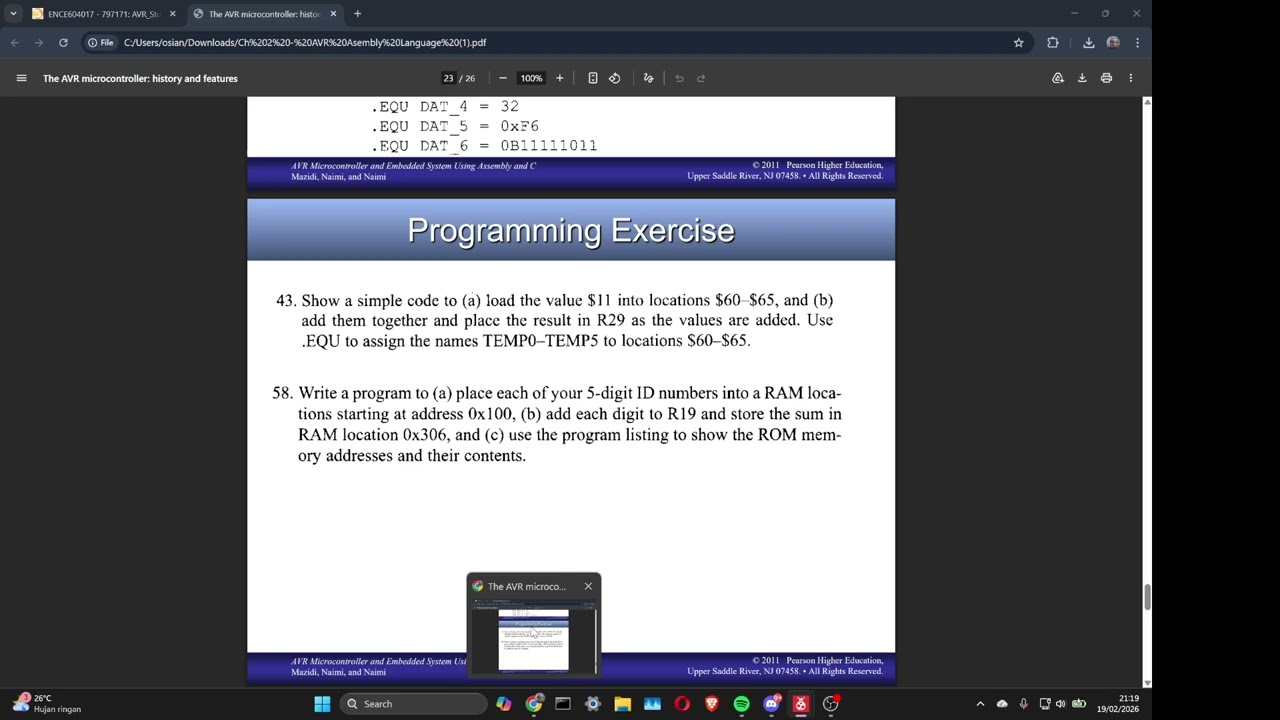This screenshot has width=1280, height=720.
Task: Click the Redo annotation arrow
Action: click(x=701, y=78)
